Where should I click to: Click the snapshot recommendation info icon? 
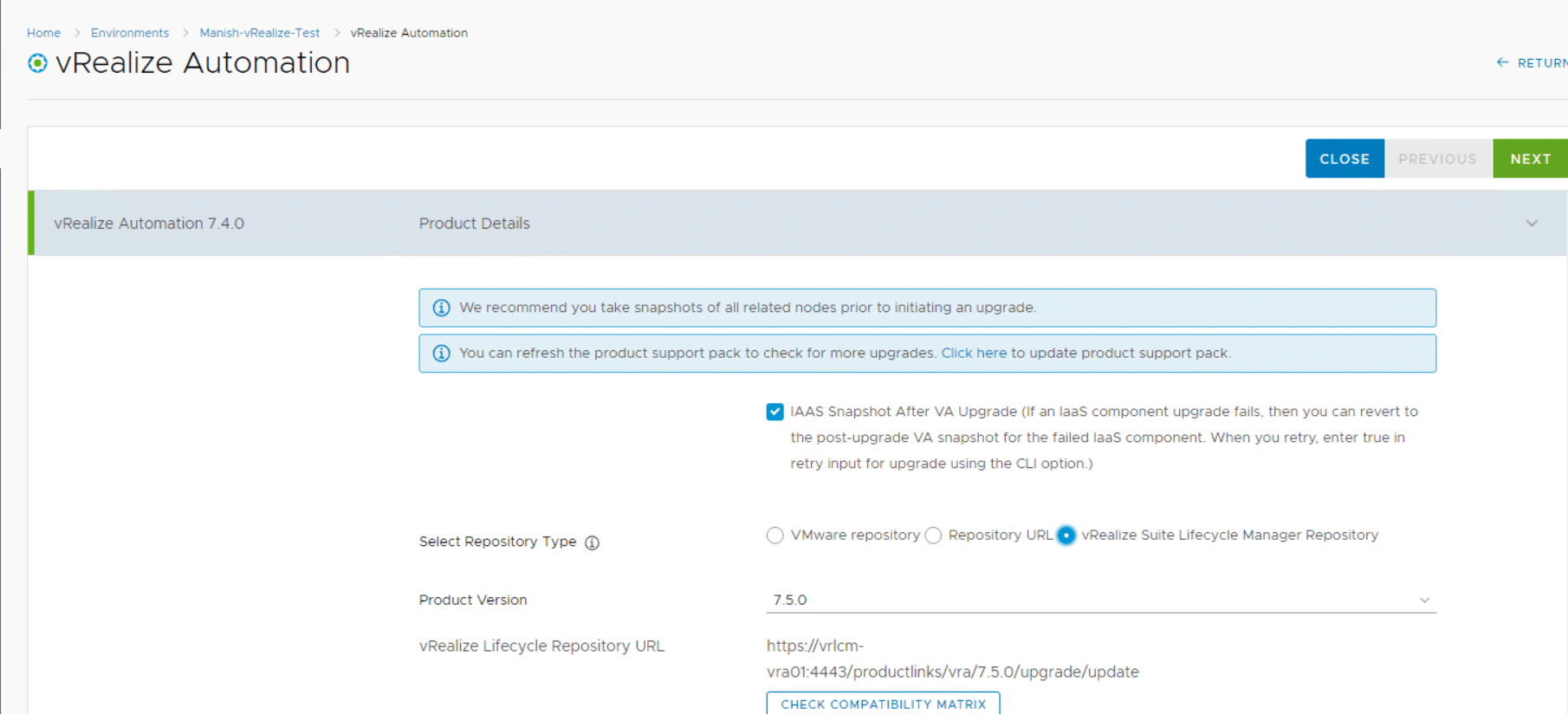point(441,308)
